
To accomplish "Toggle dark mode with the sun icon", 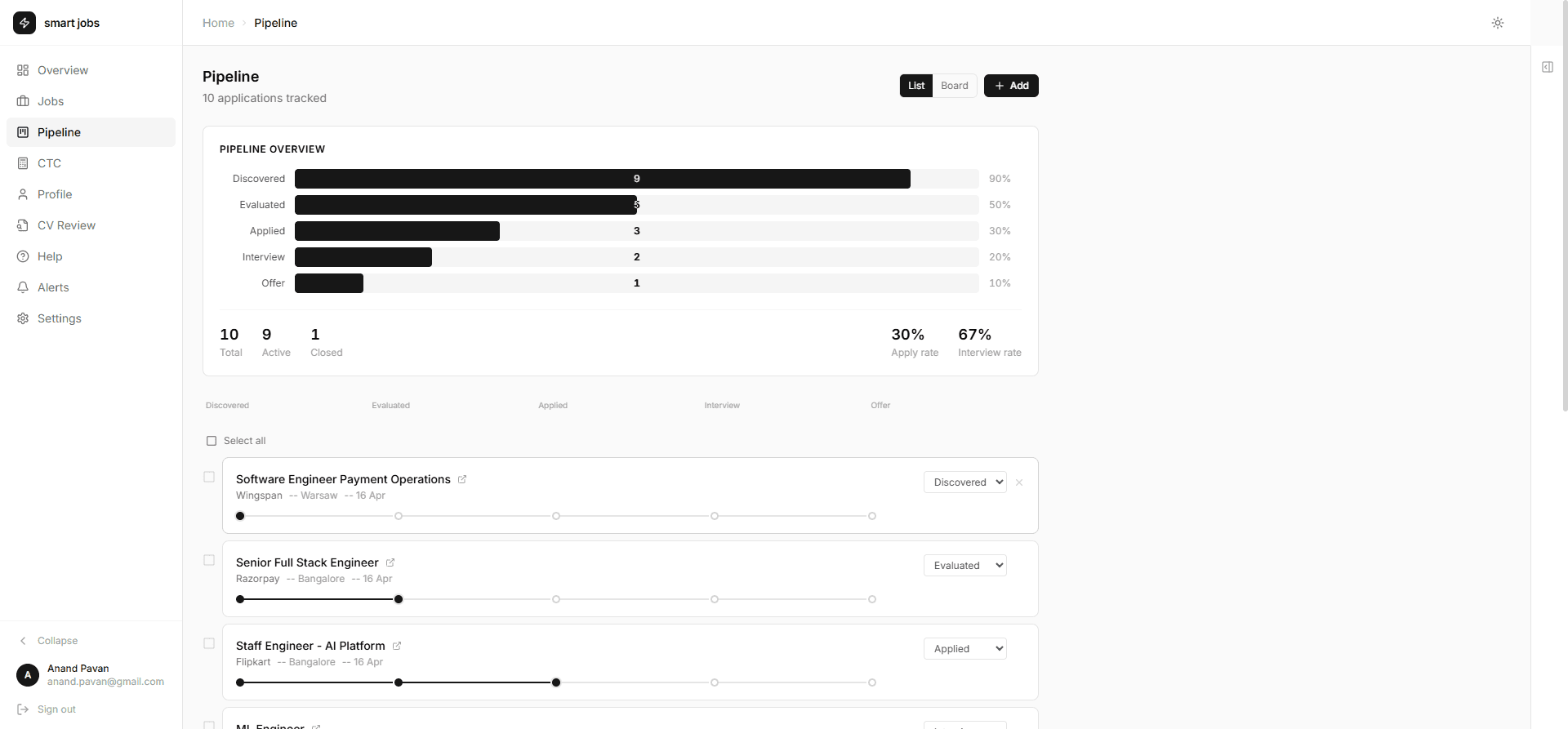I will (1498, 23).
